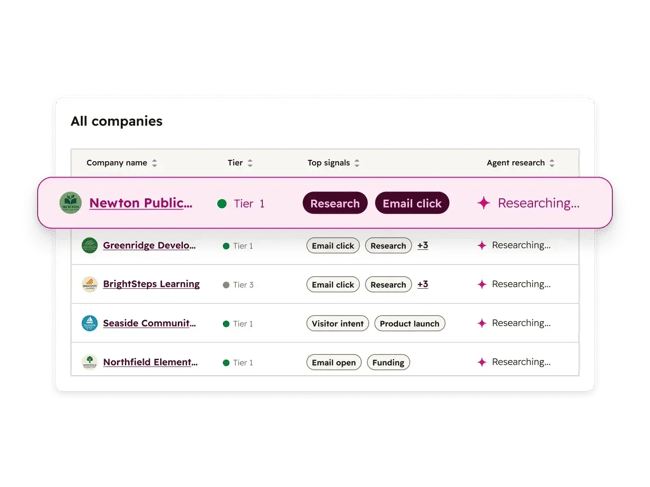Click the Seaside Community logo icon
650x487 pixels.
[89, 324]
